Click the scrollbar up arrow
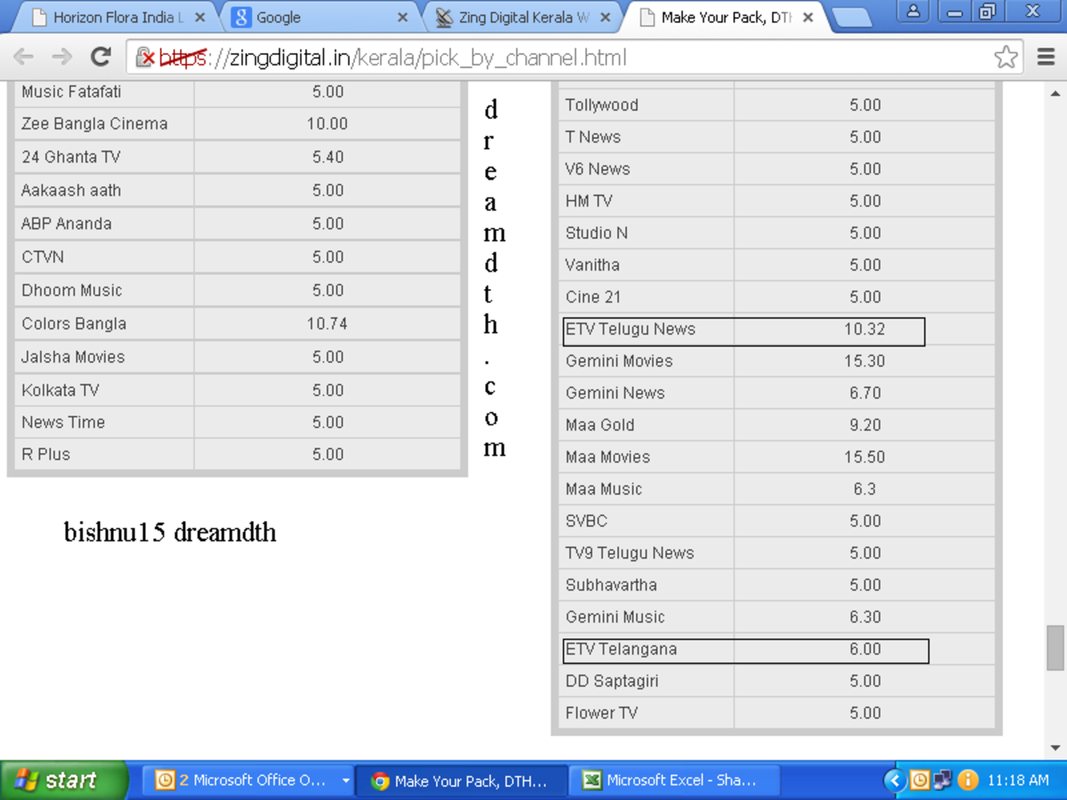 1055,93
